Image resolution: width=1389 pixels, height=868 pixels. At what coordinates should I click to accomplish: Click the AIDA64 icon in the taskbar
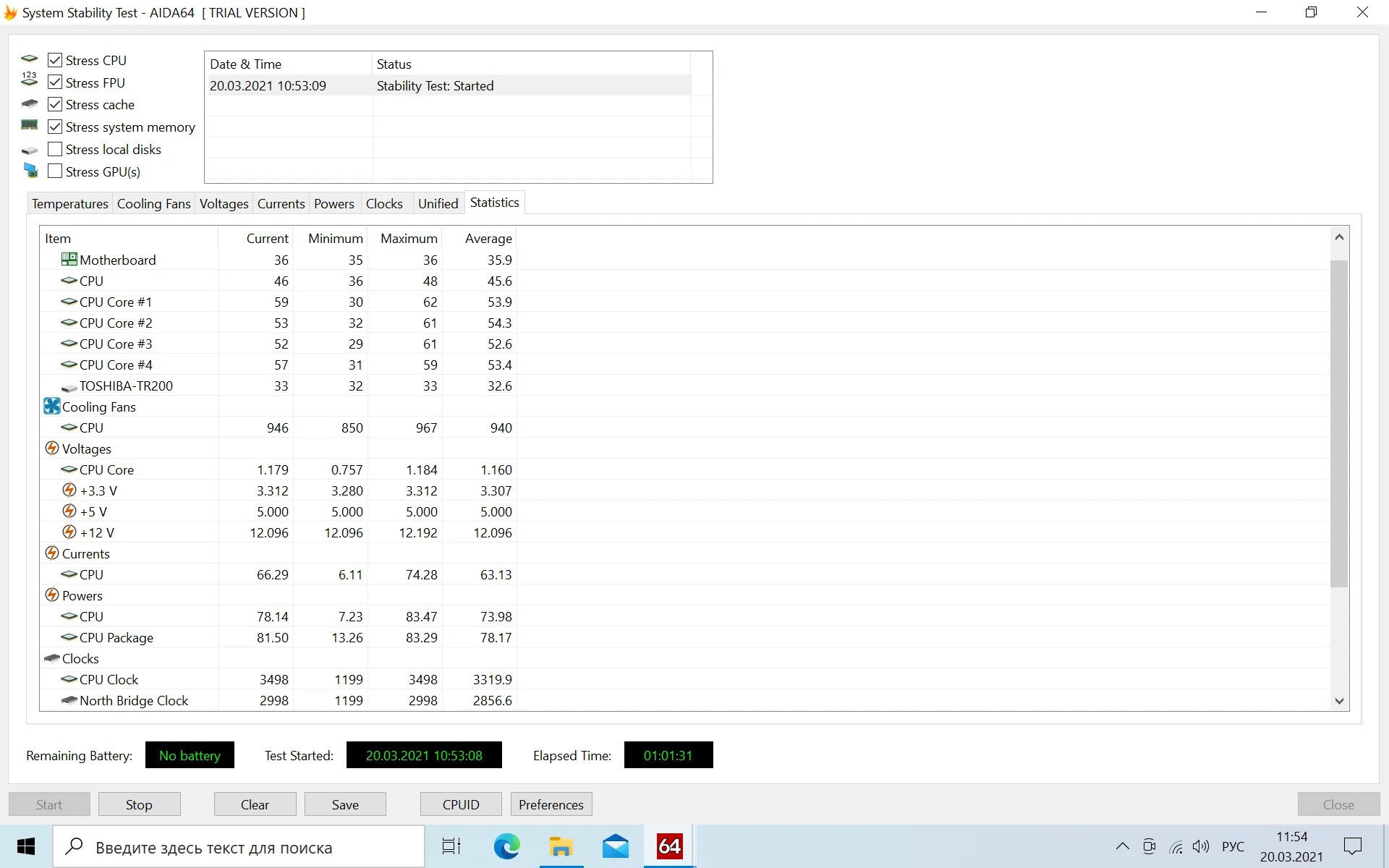click(669, 846)
